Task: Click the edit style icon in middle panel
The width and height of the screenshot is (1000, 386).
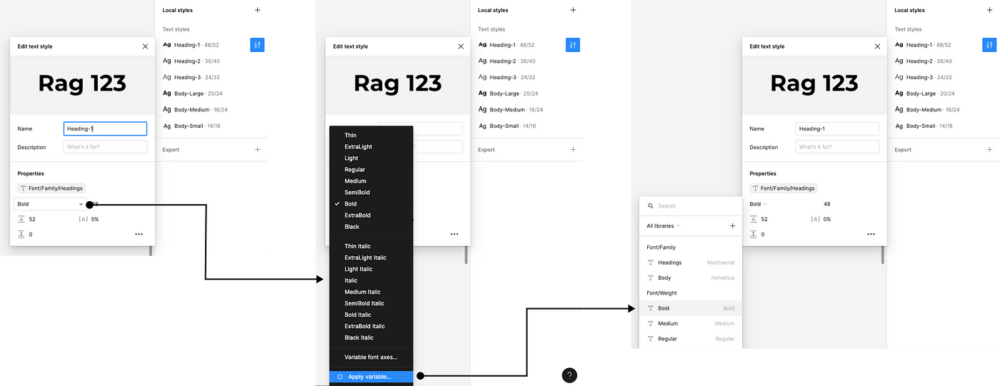Action: click(573, 45)
